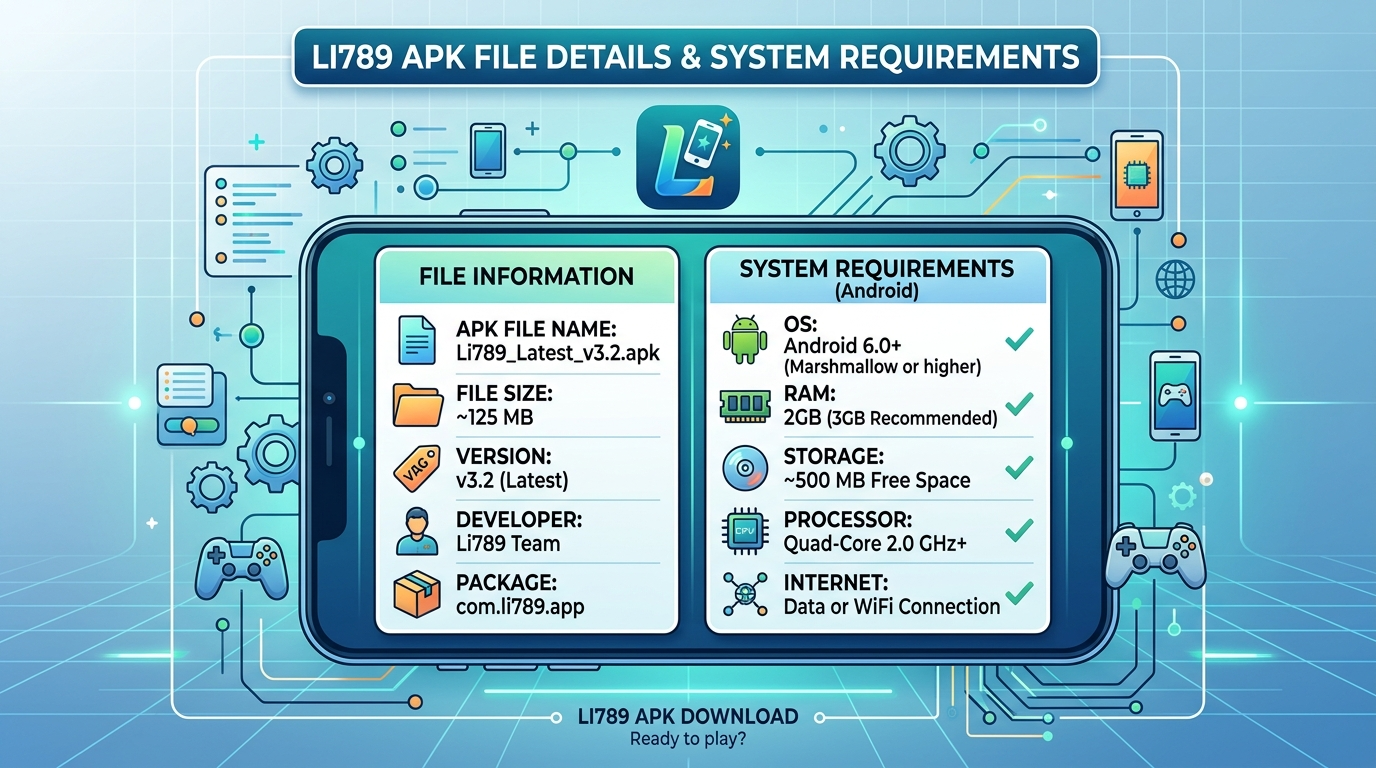This screenshot has width=1376, height=768.
Task: Toggle the checkmark next to Android 6.0+ requirement
Action: 1021,339
